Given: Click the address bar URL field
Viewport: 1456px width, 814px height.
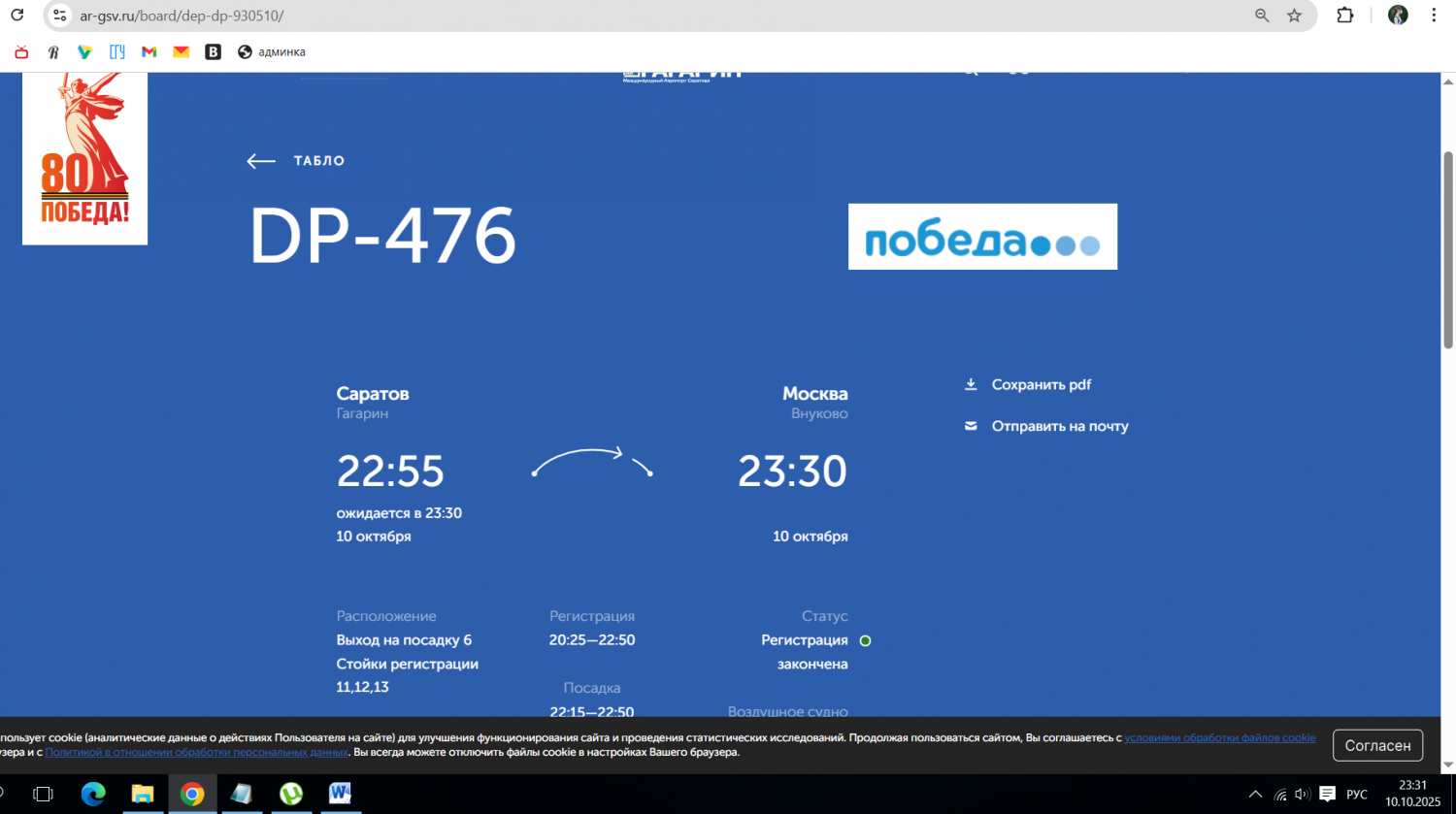Looking at the screenshot, I should tap(582, 16).
